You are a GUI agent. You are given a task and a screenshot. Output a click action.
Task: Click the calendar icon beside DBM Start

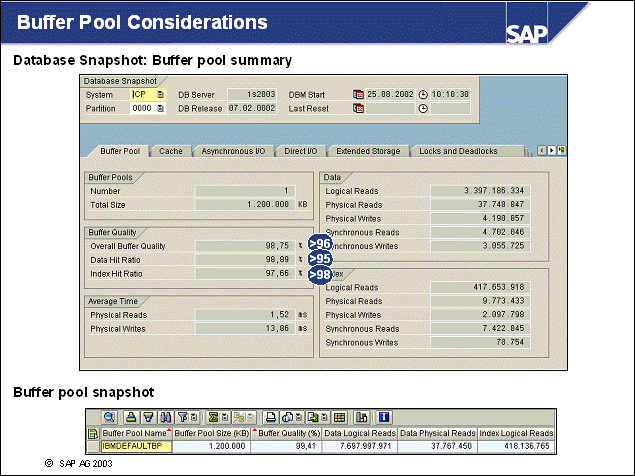[x=359, y=94]
